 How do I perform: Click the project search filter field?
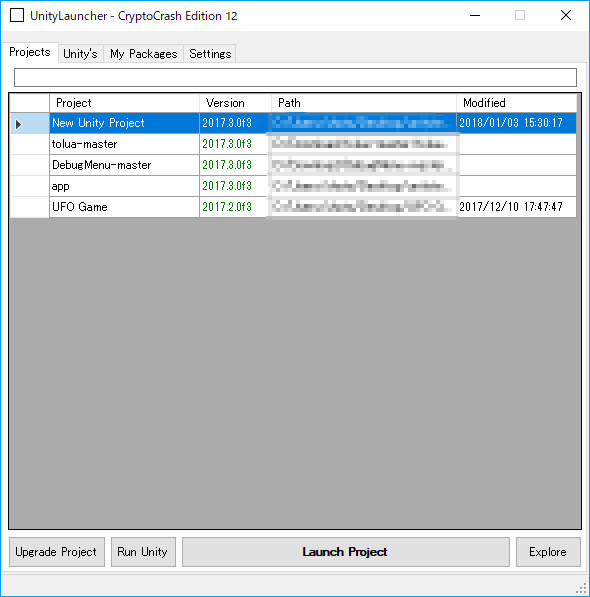(295, 78)
